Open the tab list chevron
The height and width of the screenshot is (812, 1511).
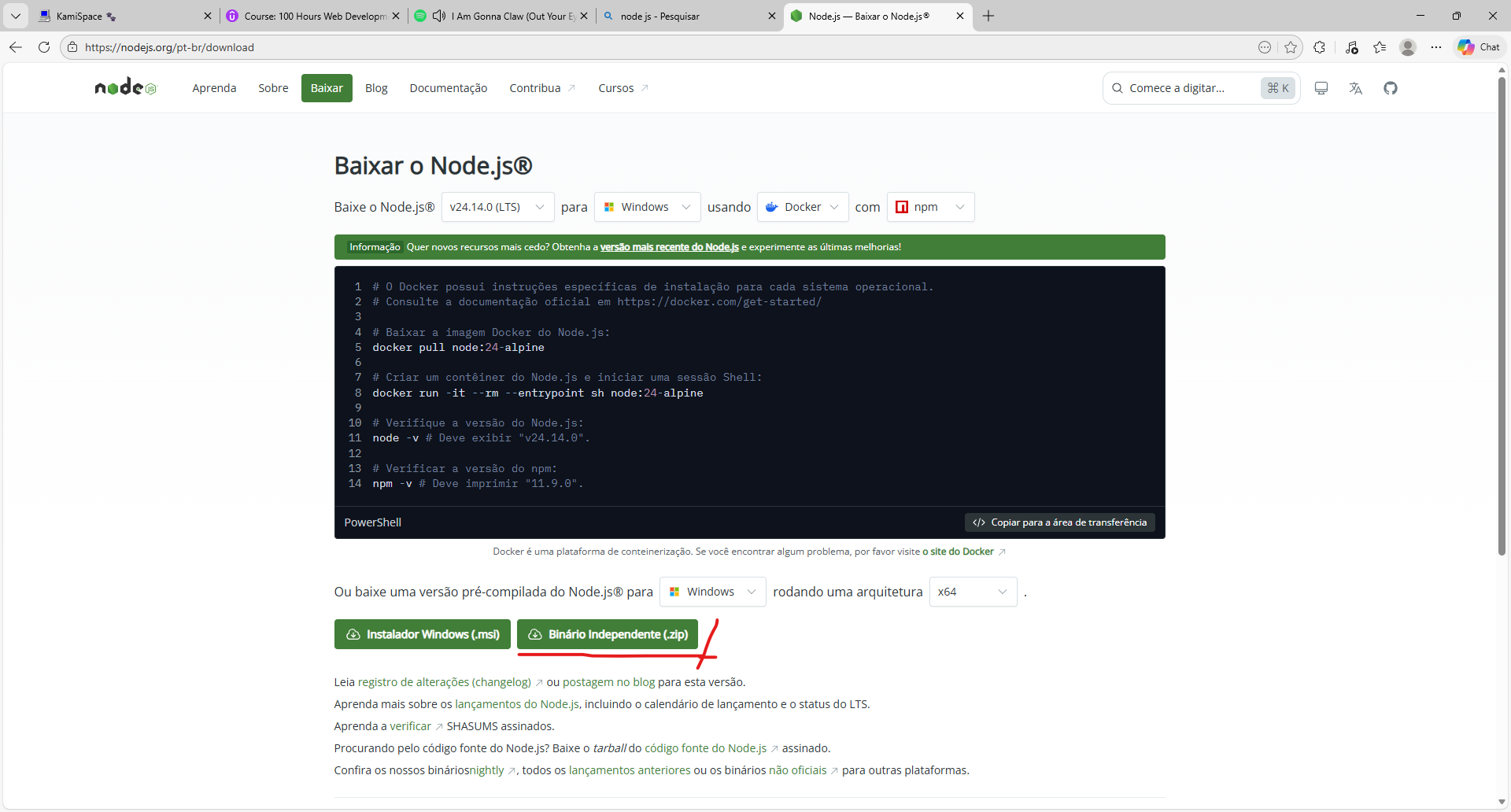click(x=16, y=16)
